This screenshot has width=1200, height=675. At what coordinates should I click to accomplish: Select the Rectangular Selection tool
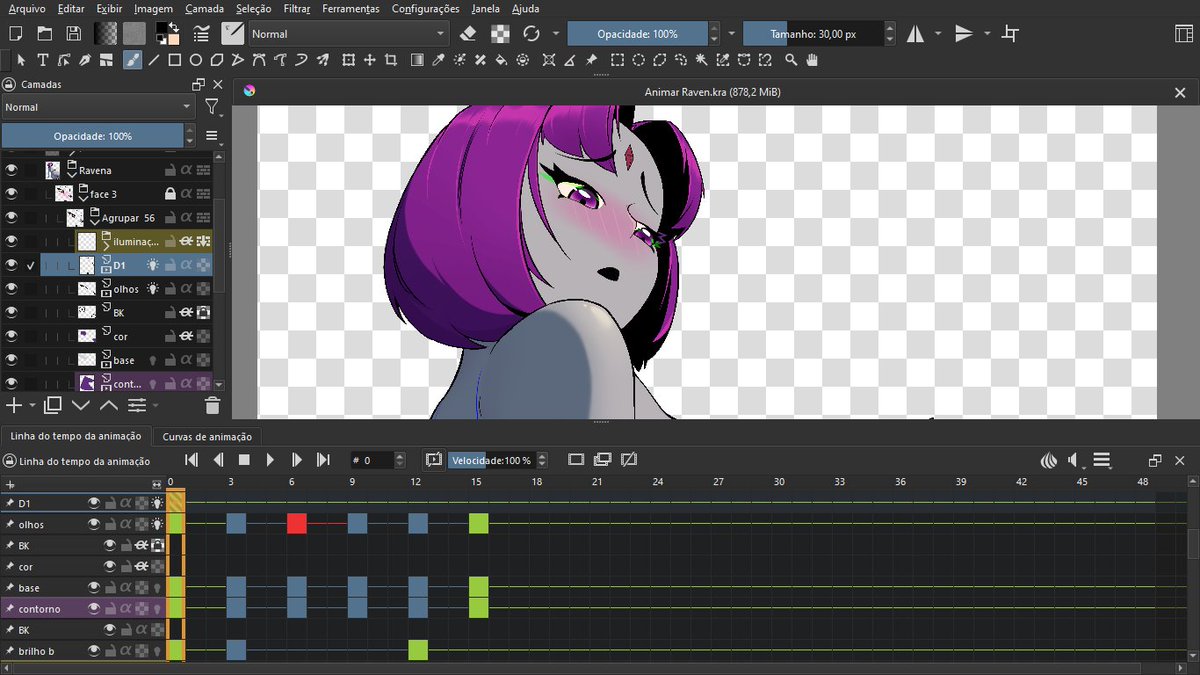click(618, 60)
